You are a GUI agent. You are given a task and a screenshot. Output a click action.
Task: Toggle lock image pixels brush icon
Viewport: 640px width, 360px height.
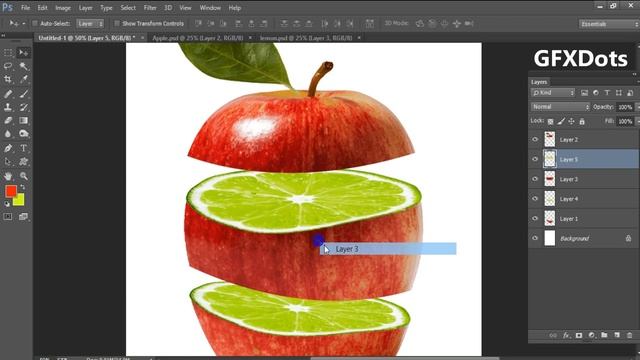(x=561, y=121)
